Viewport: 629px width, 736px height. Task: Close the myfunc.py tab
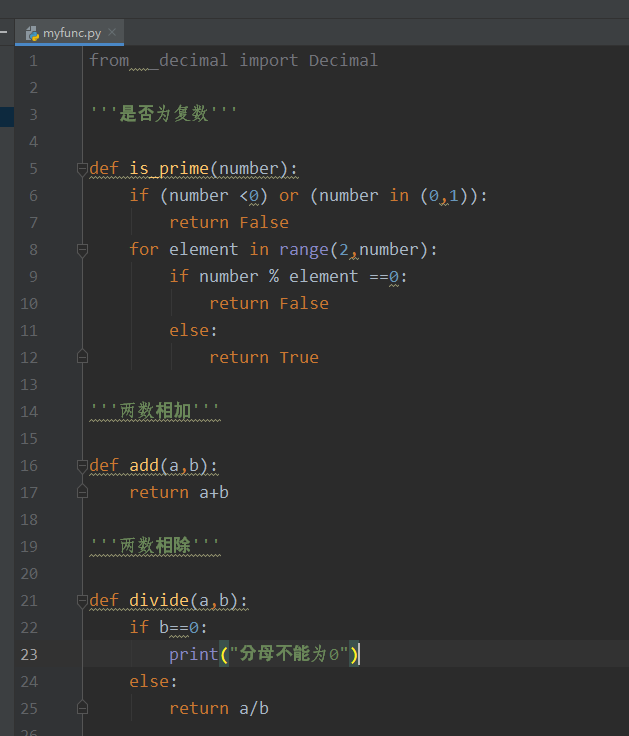112,32
